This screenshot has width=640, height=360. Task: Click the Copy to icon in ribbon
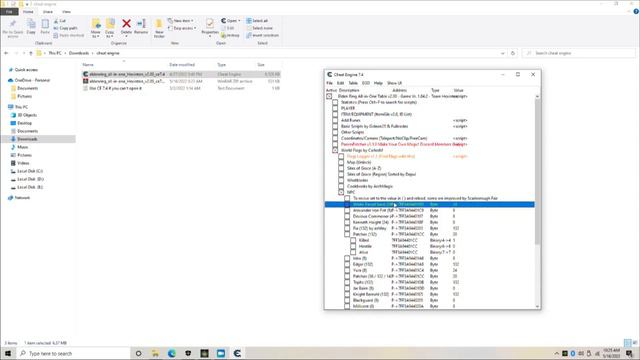(x=110, y=24)
